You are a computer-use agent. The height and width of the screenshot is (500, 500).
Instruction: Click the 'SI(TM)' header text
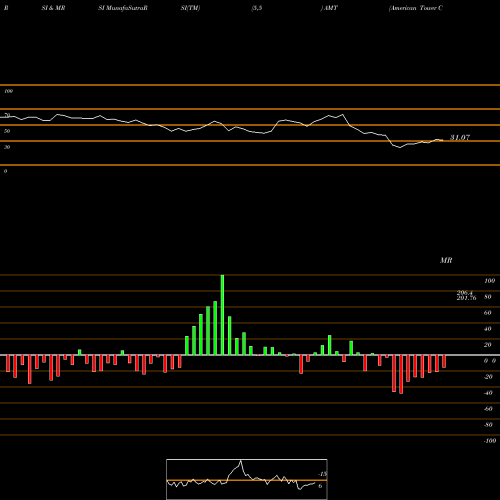pos(190,8)
